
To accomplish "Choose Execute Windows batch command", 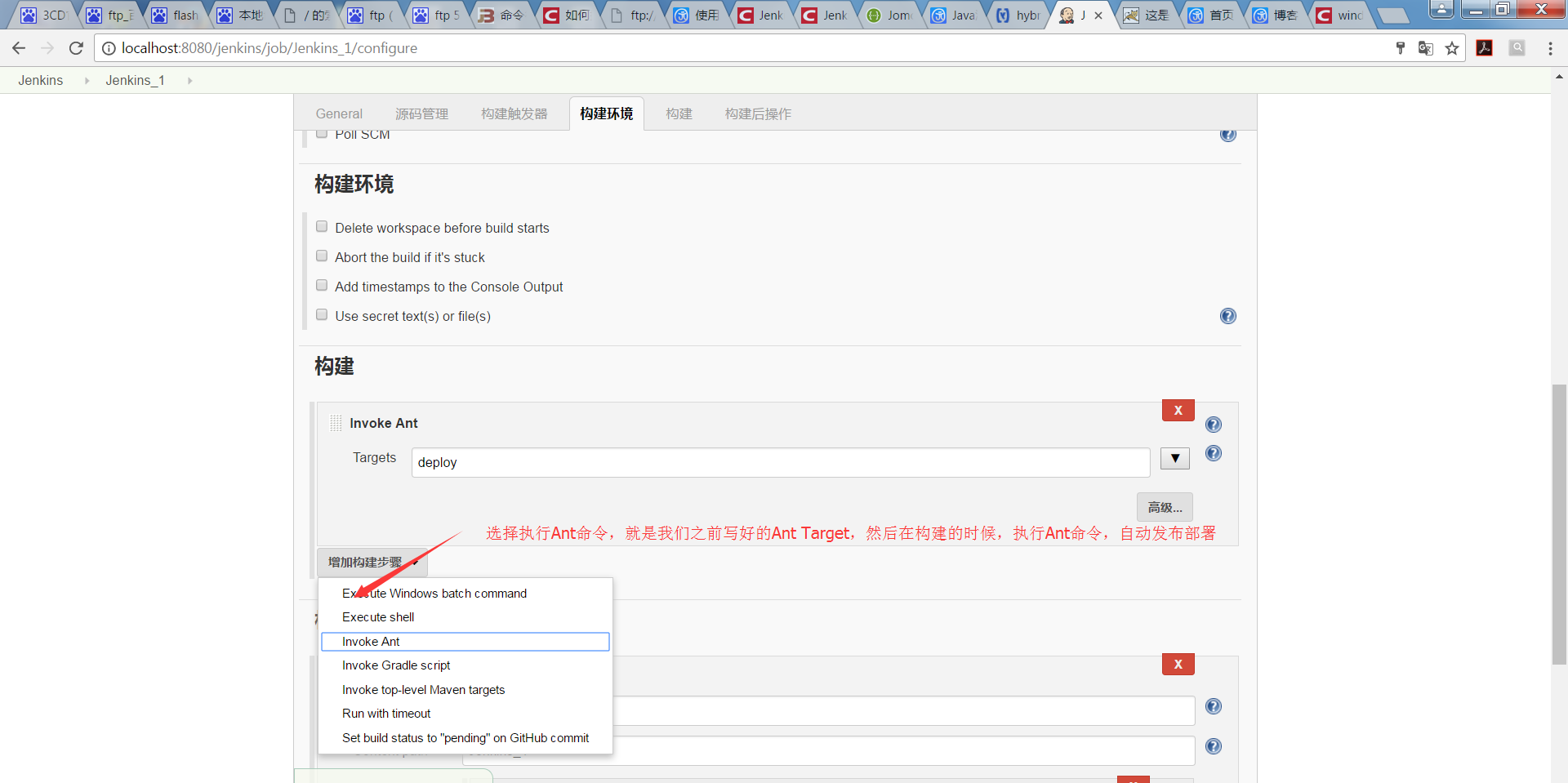I will point(465,594).
